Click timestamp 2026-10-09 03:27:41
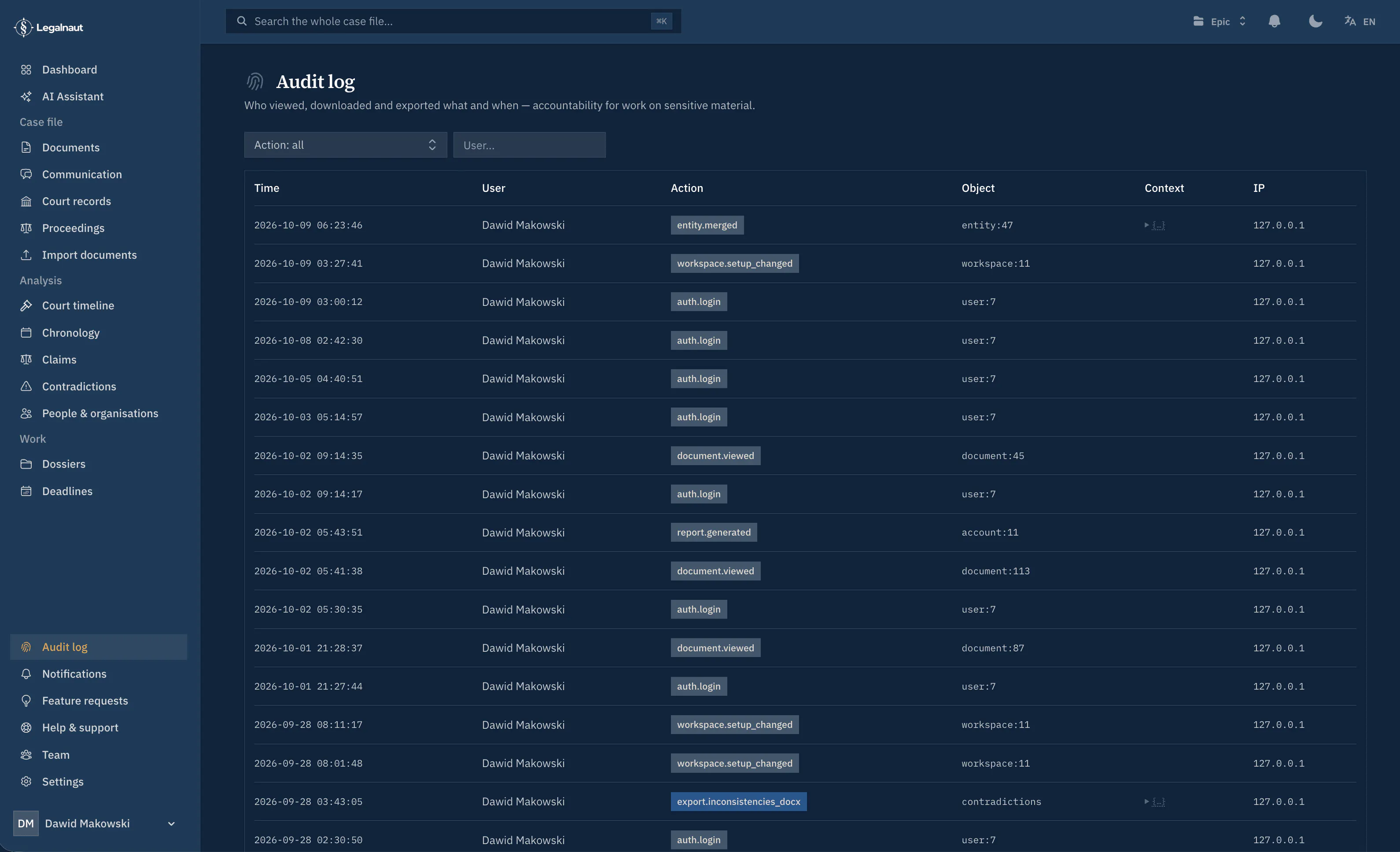Viewport: 1400px width, 852px height. pyautogui.click(x=308, y=264)
